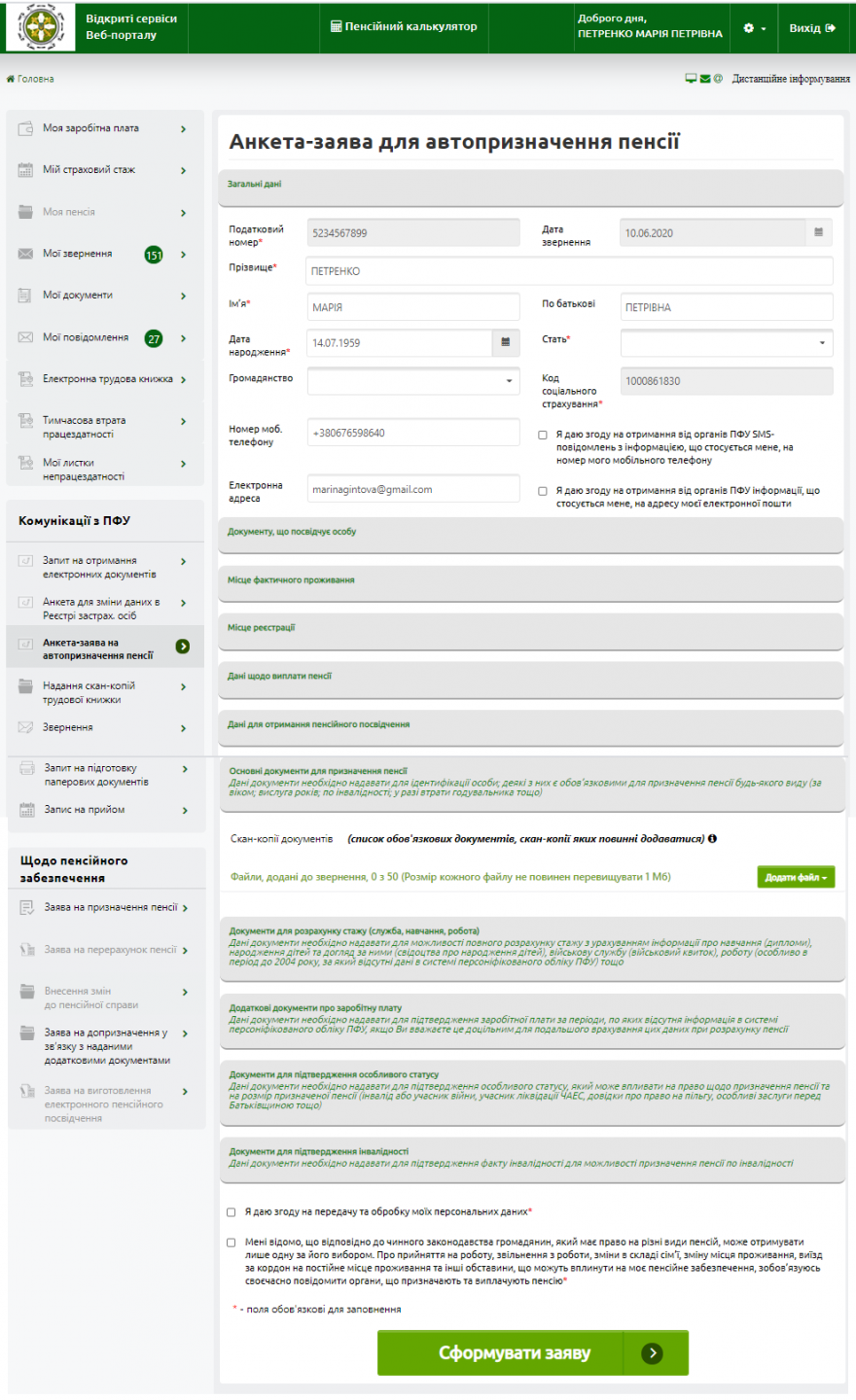Expand the Місце реєстрації section
This screenshot has height=1400, width=856.
click(x=530, y=629)
